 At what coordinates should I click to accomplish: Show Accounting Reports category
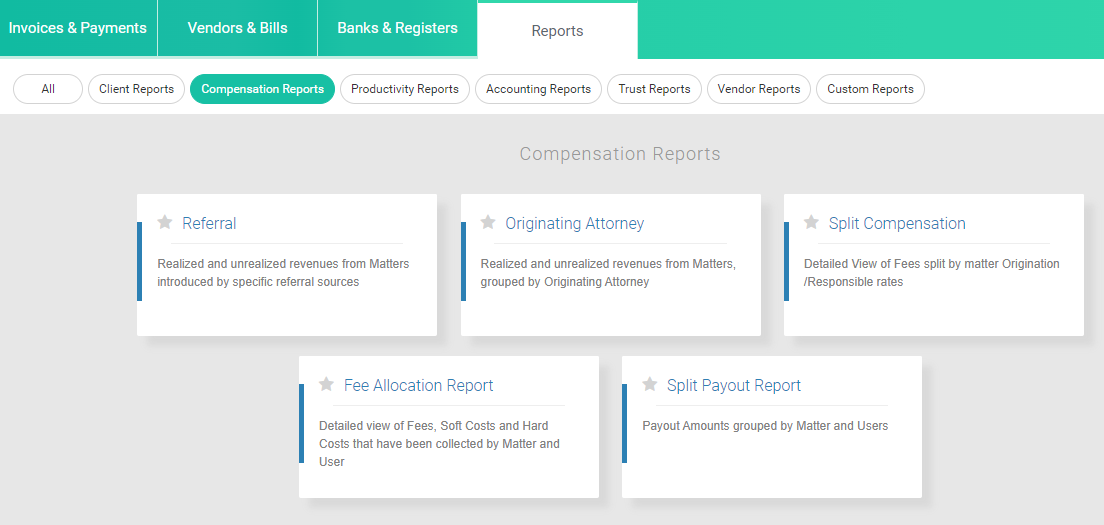click(x=539, y=89)
